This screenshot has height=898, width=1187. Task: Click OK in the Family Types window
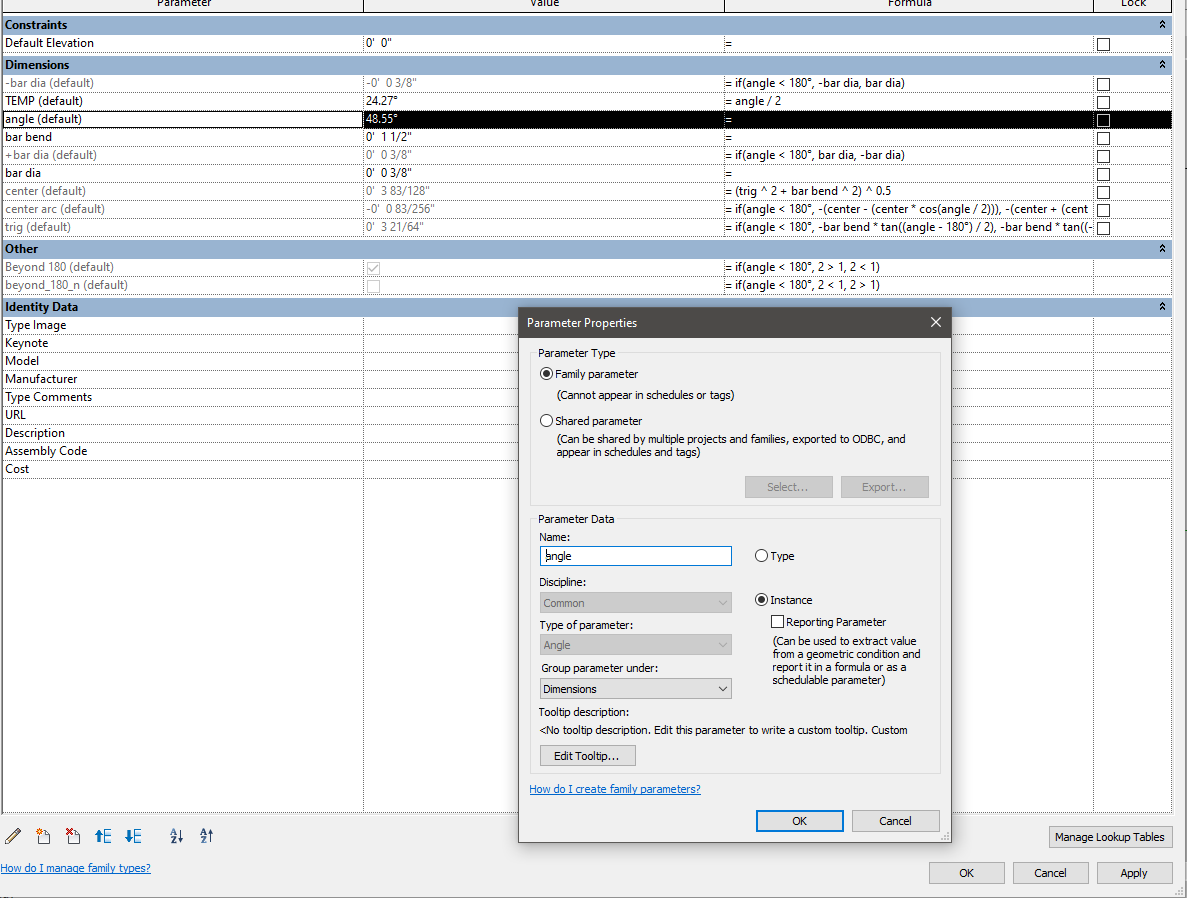(x=967, y=873)
